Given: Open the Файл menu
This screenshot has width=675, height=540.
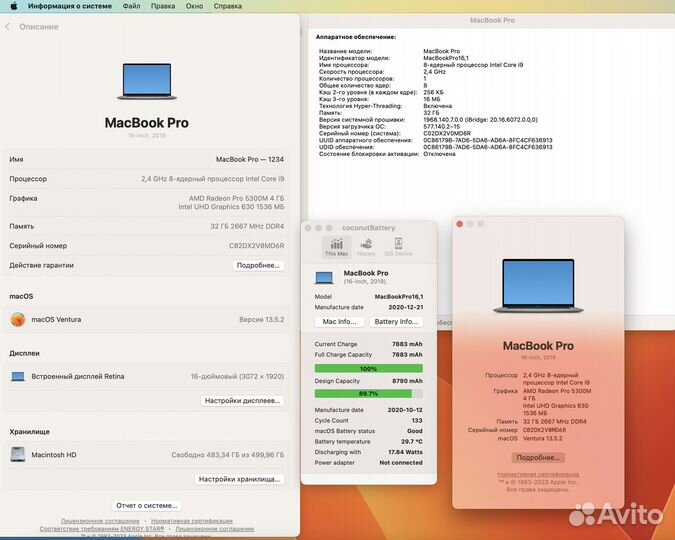Looking at the screenshot, I should click(131, 6).
